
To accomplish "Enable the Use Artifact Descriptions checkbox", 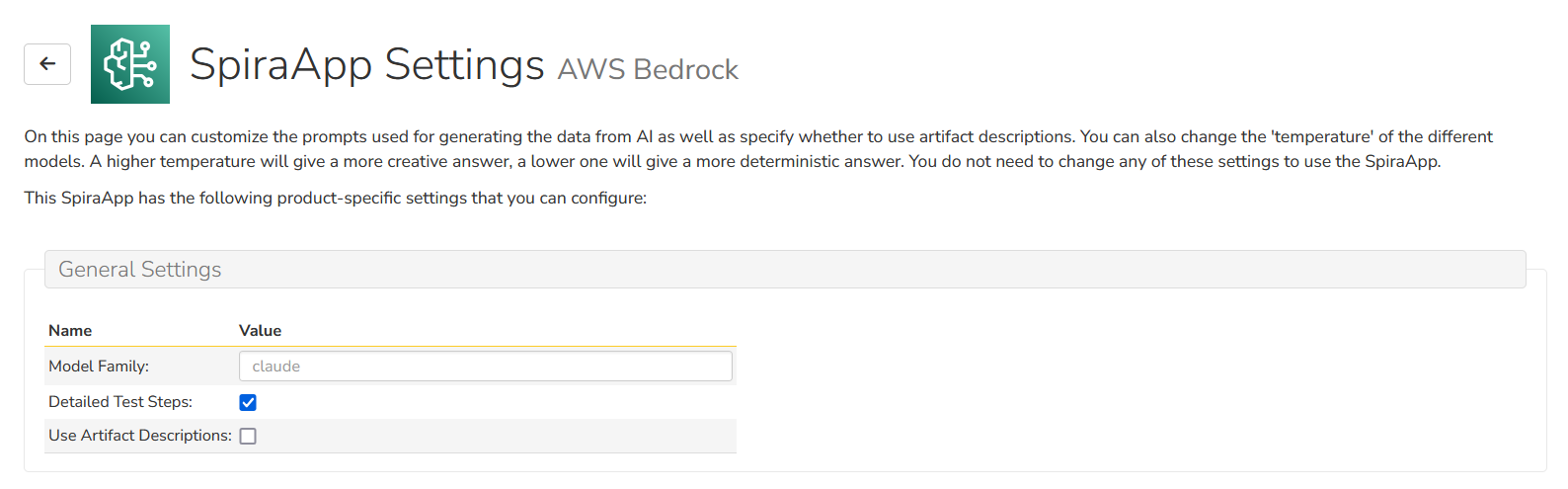I will coord(248,436).
